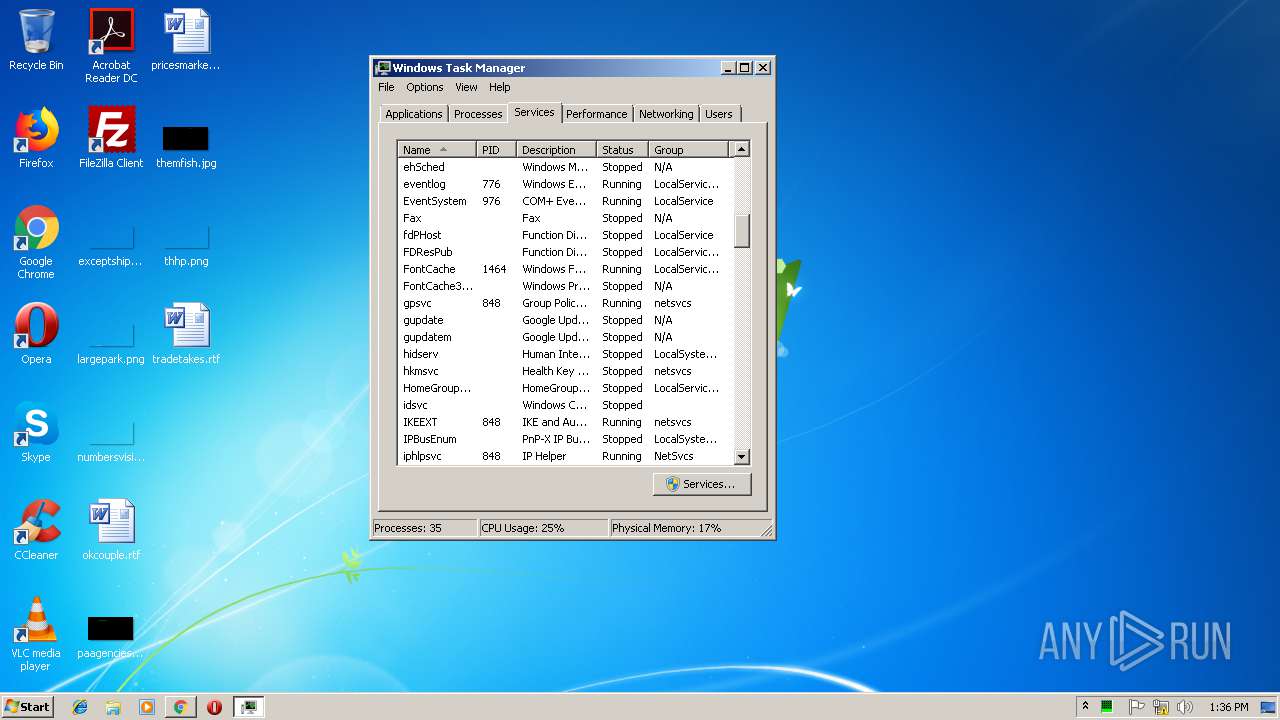Viewport: 1280px width, 720px height.
Task: Open the Options menu
Action: [424, 87]
